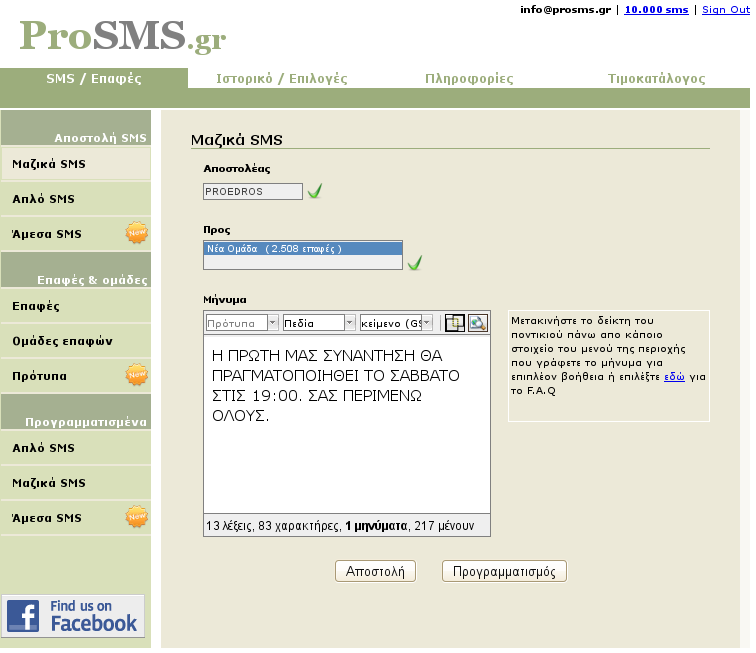Open the Πεδία fields dropdown
This screenshot has width=756, height=653.
pyautogui.click(x=319, y=323)
